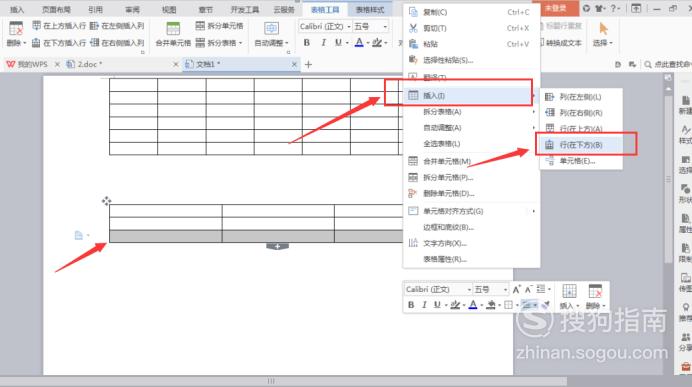Open Split Table (拆分表格) ribbon dropdown
692x387 pixels.
tap(219, 43)
